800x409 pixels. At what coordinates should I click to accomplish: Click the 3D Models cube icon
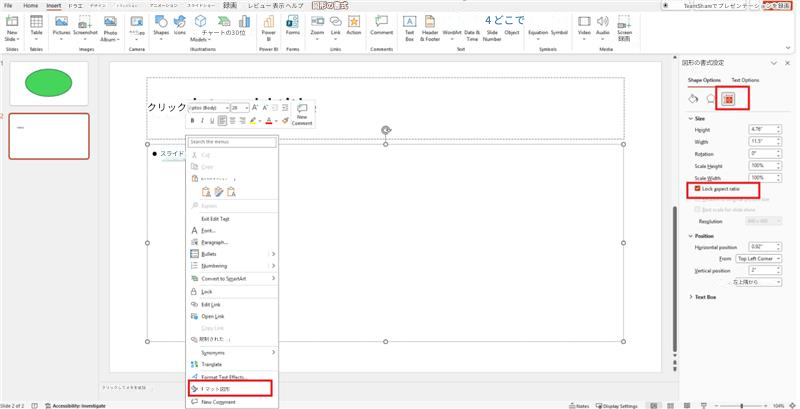(x=201, y=22)
